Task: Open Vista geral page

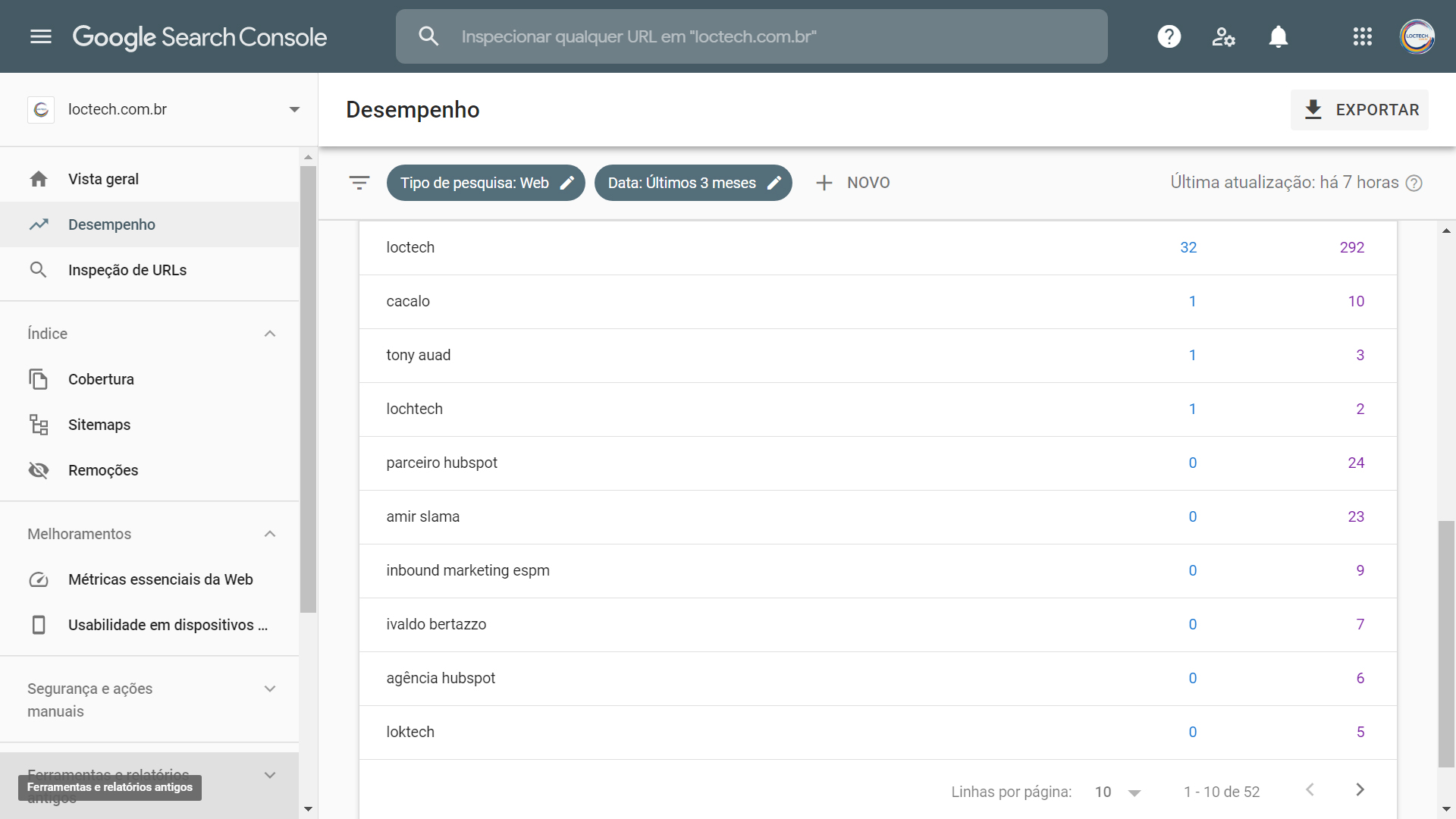Action: tap(149, 179)
